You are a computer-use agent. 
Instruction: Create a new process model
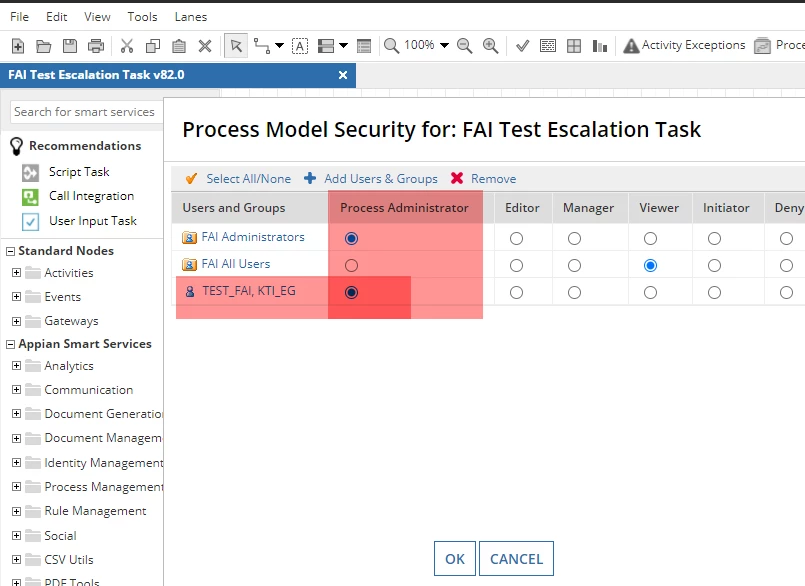click(18, 46)
